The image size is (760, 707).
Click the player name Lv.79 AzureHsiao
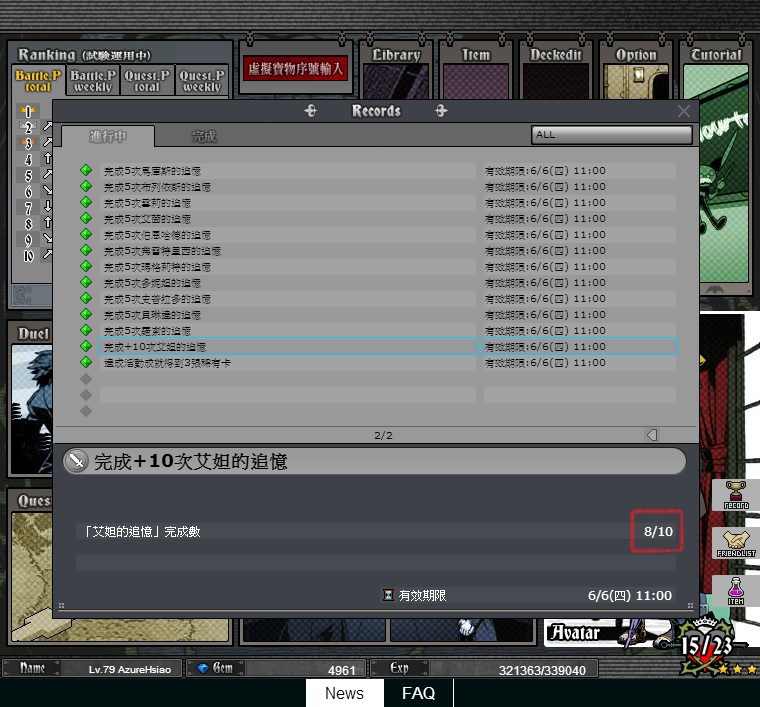point(129,669)
